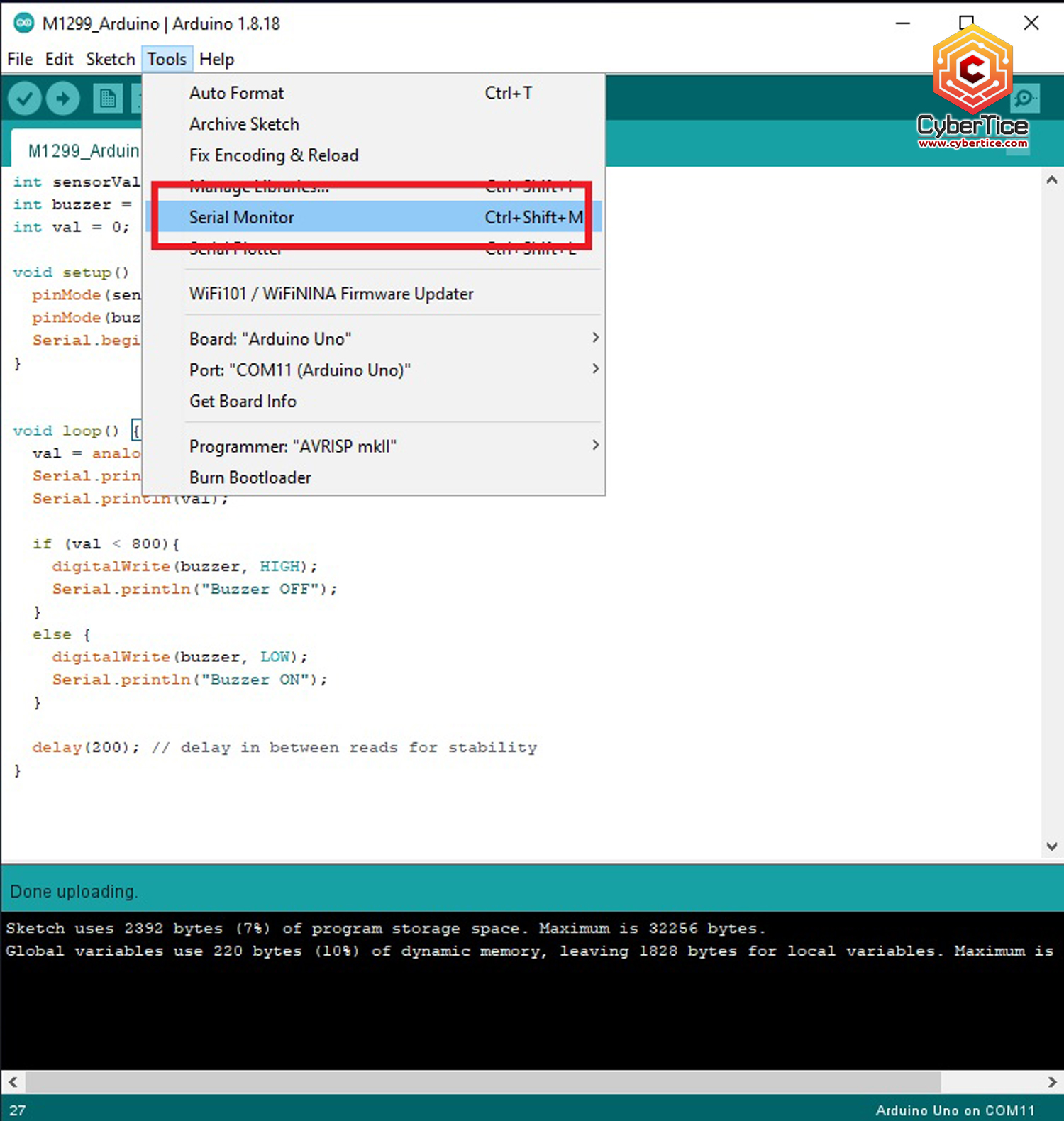1064x1121 pixels.
Task: Click the Verify checkmark toolbar icon
Action: [x=25, y=99]
